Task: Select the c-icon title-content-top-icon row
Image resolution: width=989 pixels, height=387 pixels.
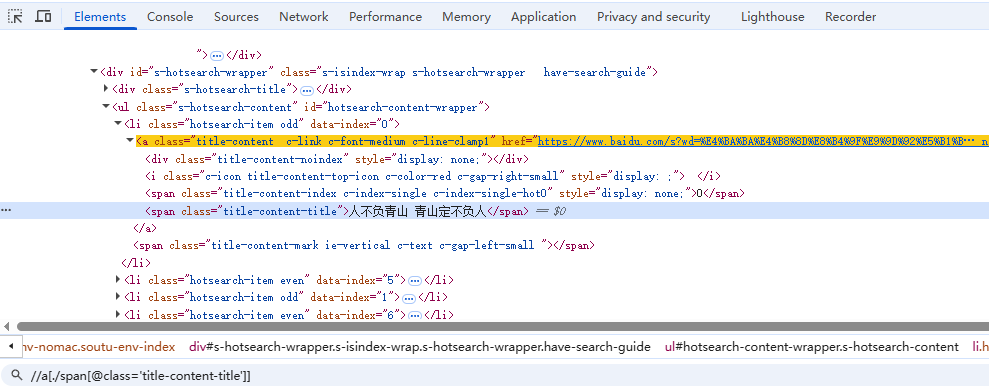Action: 433,176
